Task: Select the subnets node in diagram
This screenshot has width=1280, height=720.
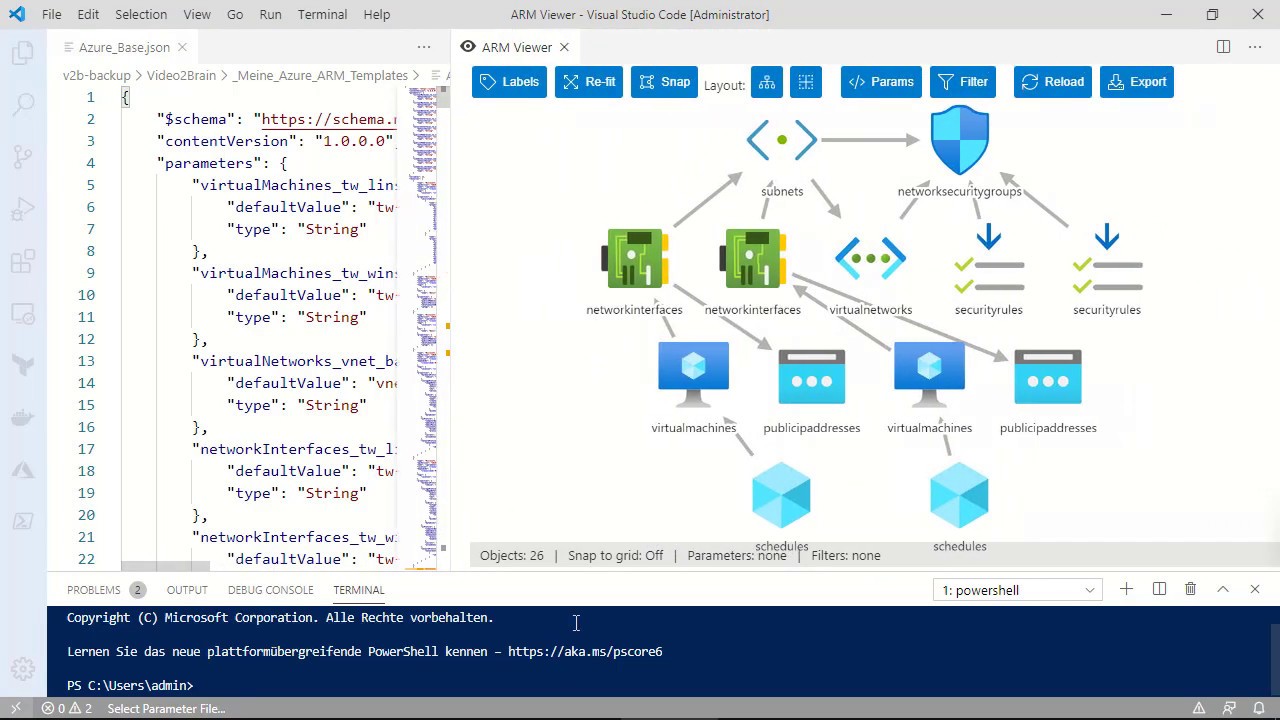Action: coord(782,140)
